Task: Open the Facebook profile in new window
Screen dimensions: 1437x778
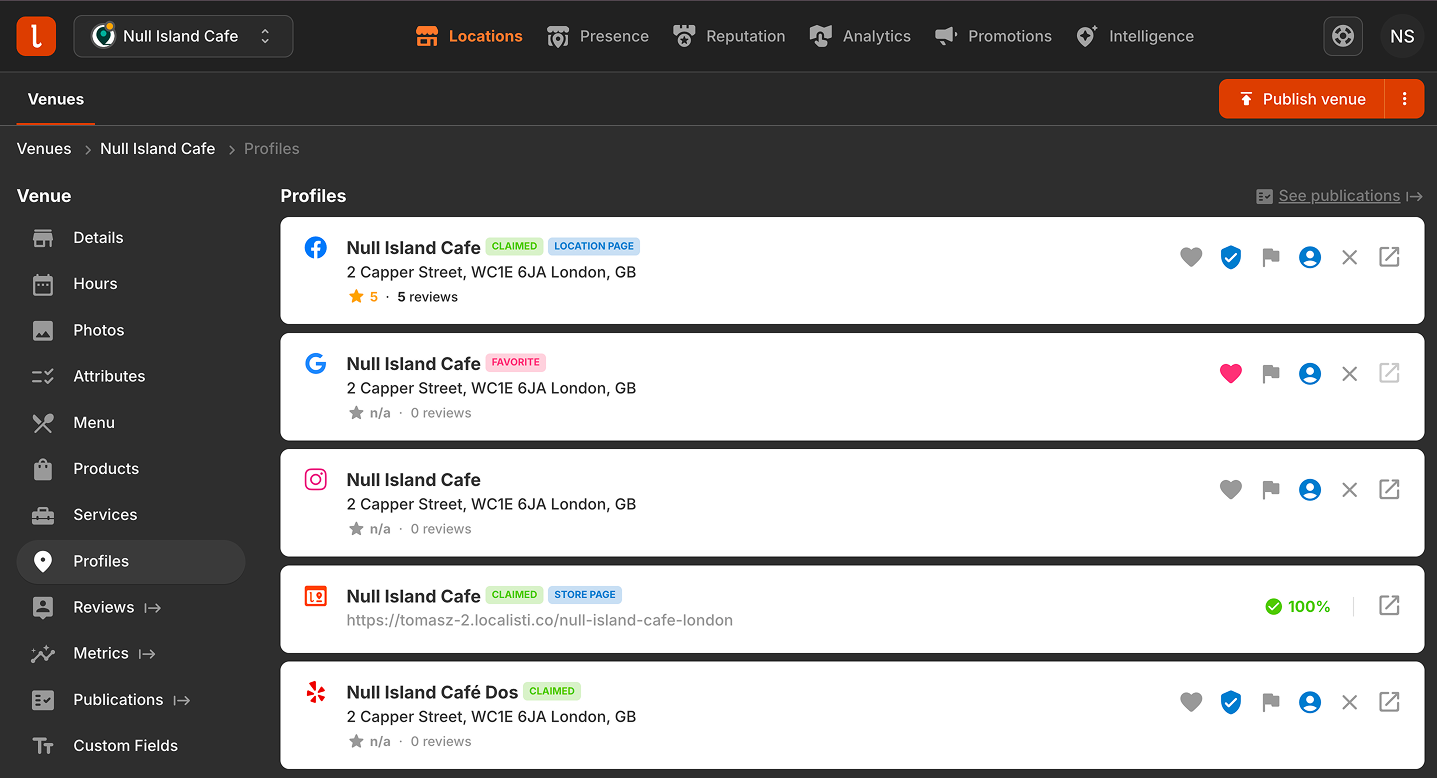Action: click(x=1389, y=257)
